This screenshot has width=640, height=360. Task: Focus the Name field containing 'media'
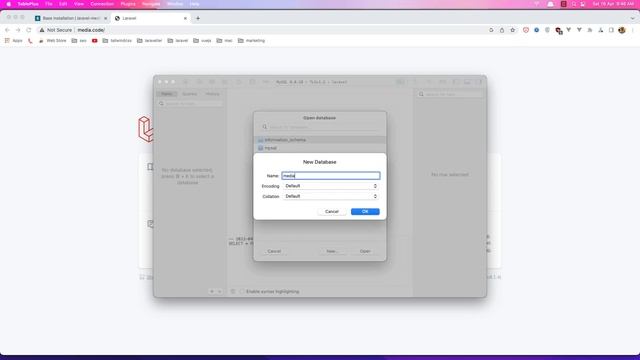(331, 176)
